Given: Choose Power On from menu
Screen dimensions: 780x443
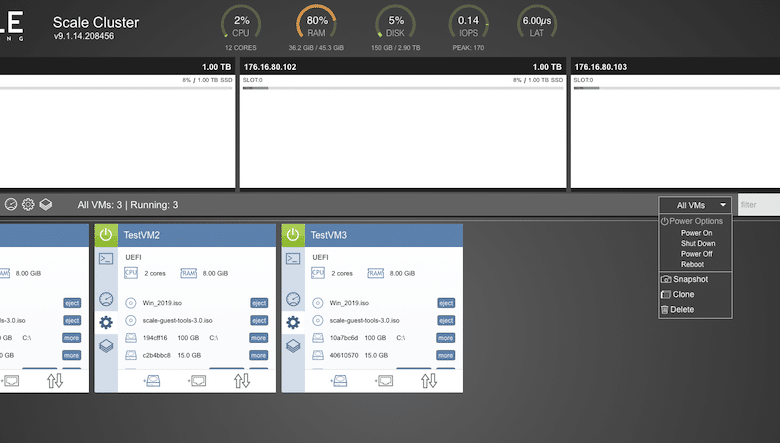Looking at the screenshot, I should click(x=696, y=233).
